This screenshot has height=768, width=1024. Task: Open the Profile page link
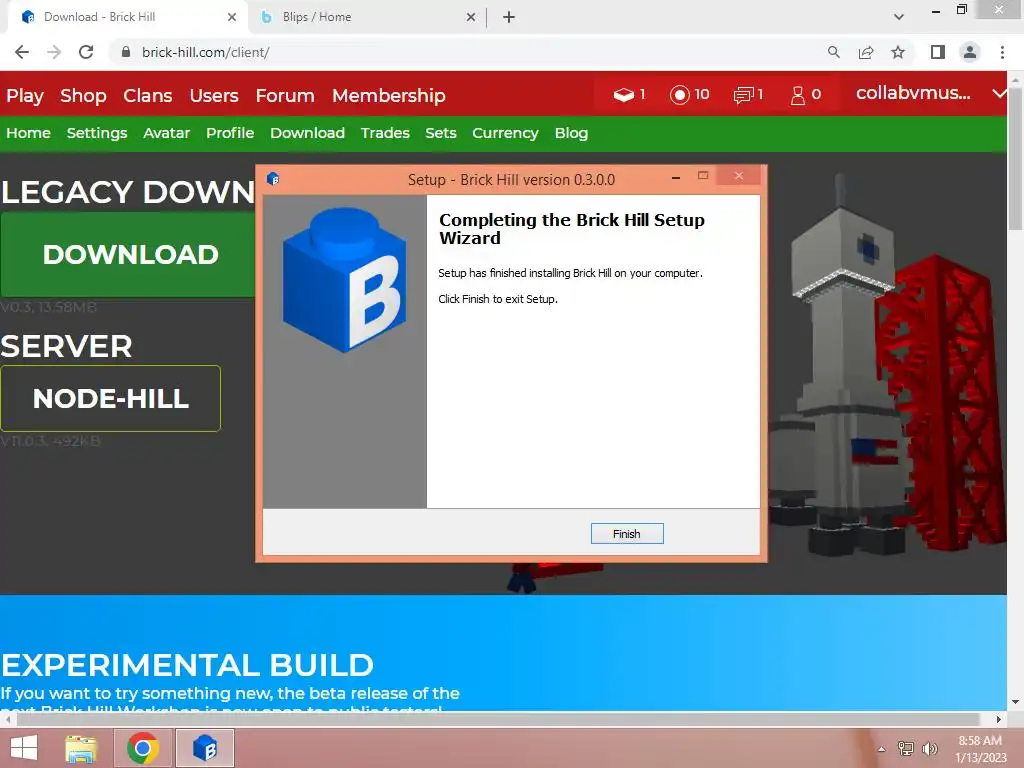pos(230,133)
